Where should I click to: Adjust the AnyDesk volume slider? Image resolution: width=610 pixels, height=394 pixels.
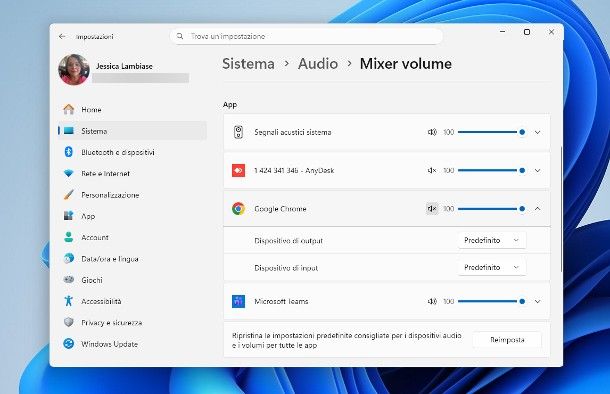[x=492, y=170]
